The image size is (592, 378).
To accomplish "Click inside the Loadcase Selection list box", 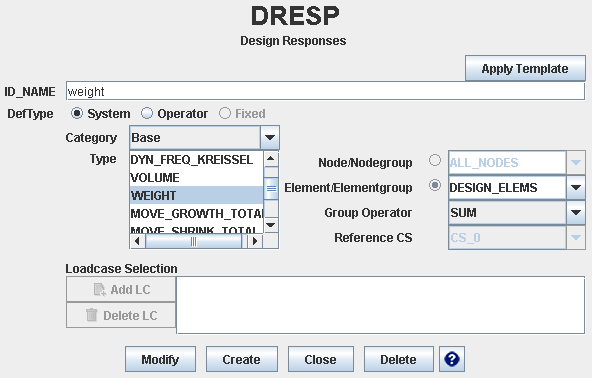I will click(x=381, y=305).
